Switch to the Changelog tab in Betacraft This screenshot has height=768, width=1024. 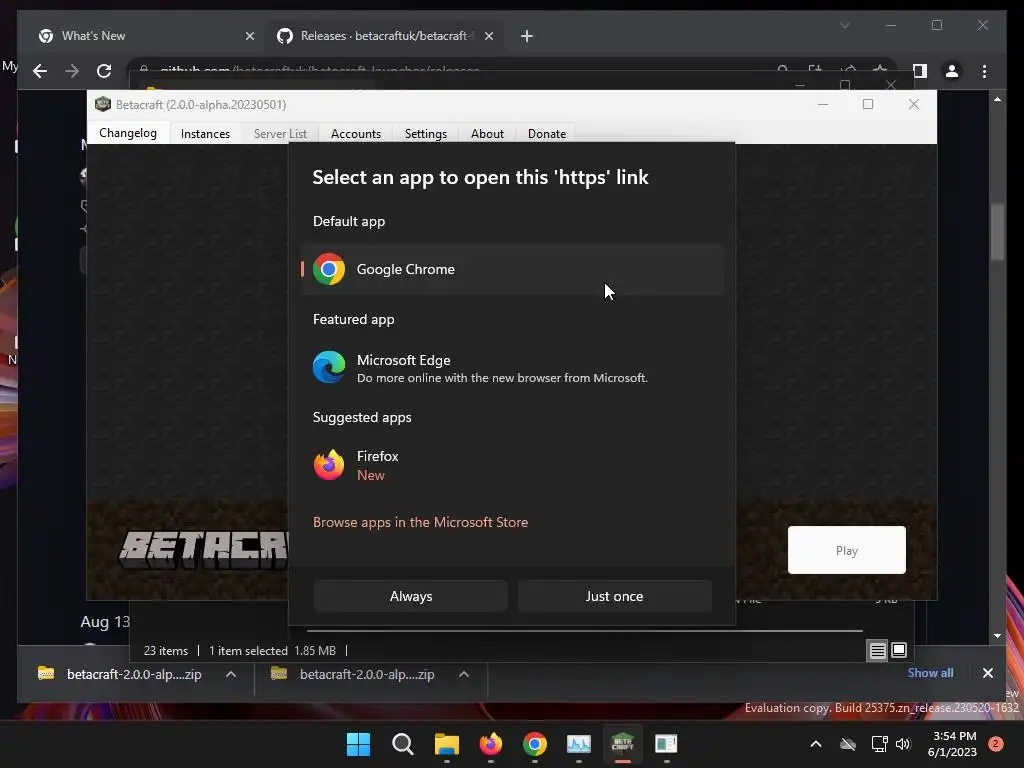128,133
